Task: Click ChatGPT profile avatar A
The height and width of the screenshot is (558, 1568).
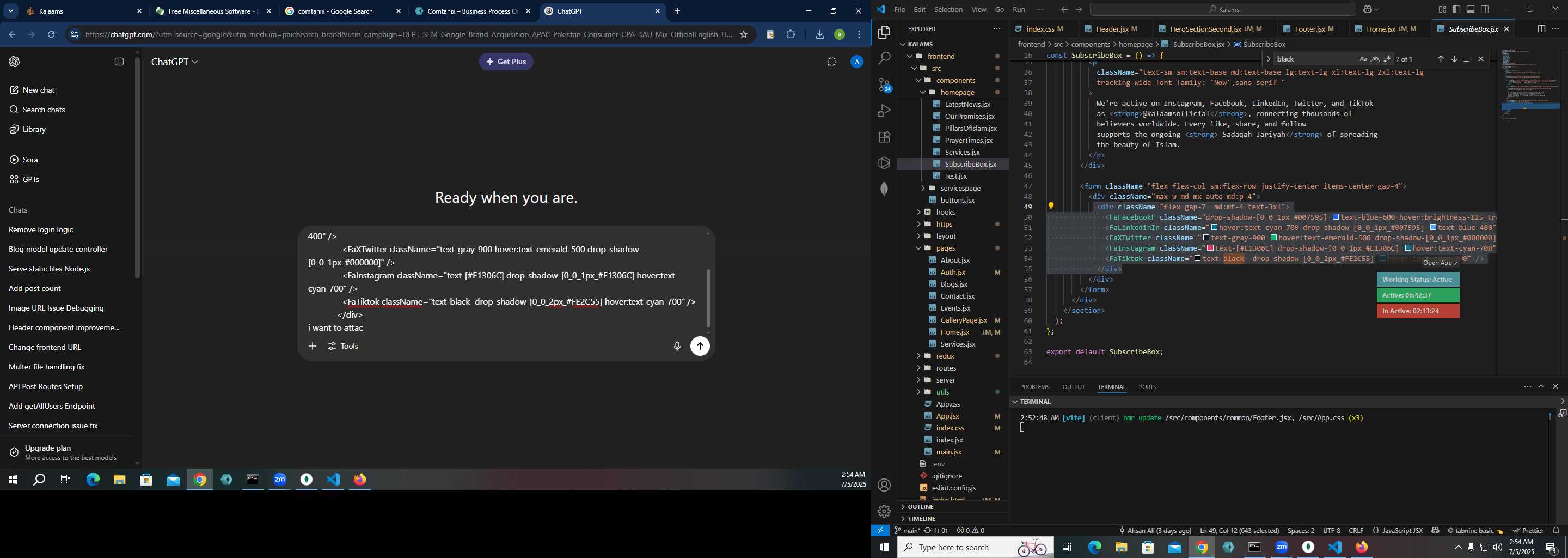Action: click(856, 62)
